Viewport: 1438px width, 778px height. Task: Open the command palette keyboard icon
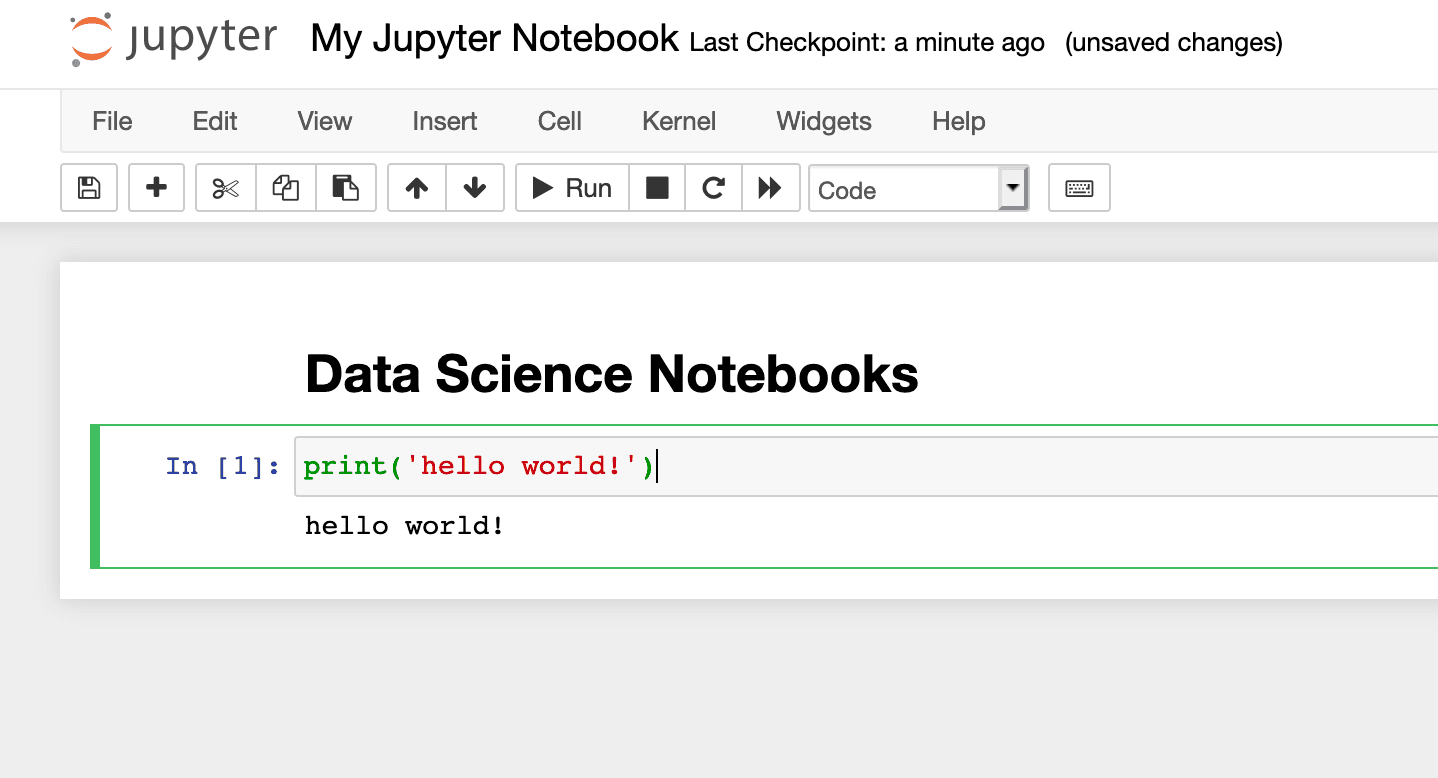pyautogui.click(x=1079, y=187)
